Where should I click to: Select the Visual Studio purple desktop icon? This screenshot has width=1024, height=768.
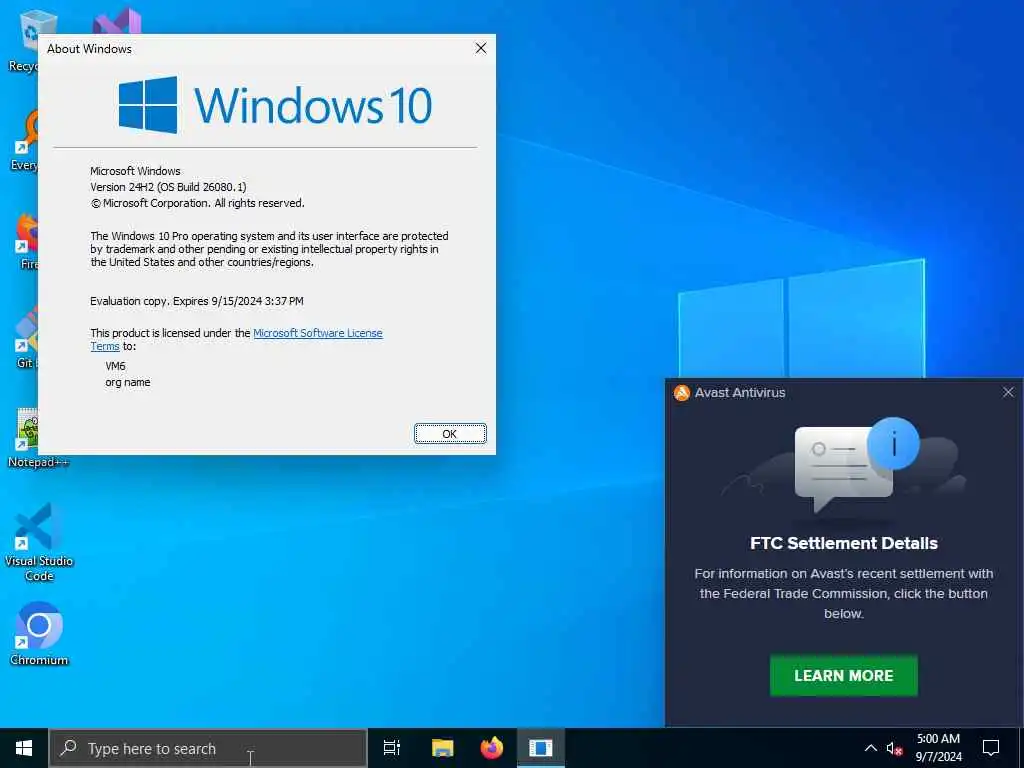point(116,21)
